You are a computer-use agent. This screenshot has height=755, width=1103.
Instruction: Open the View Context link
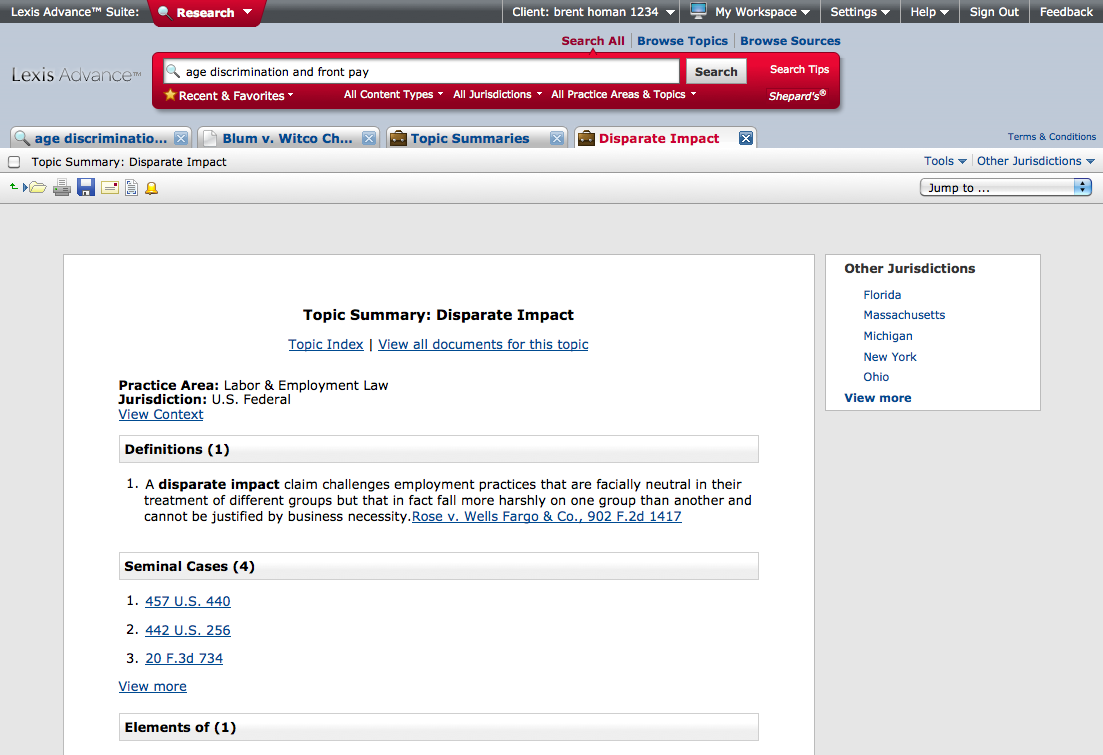(161, 414)
